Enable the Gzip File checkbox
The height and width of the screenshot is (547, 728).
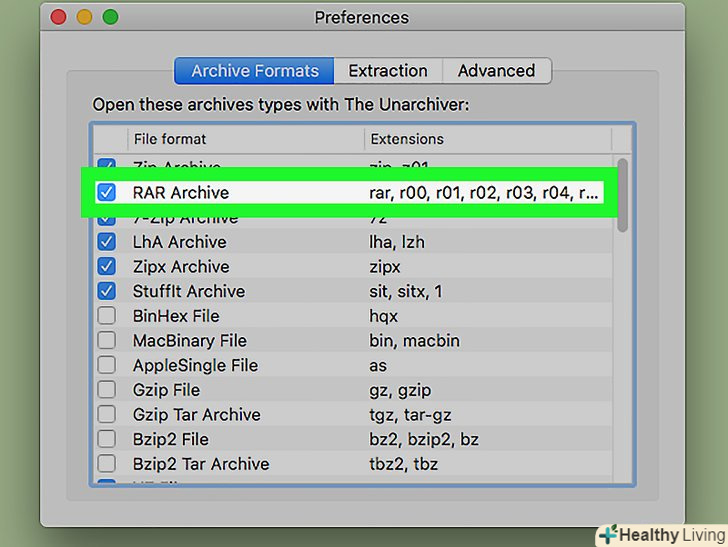pyautogui.click(x=106, y=390)
